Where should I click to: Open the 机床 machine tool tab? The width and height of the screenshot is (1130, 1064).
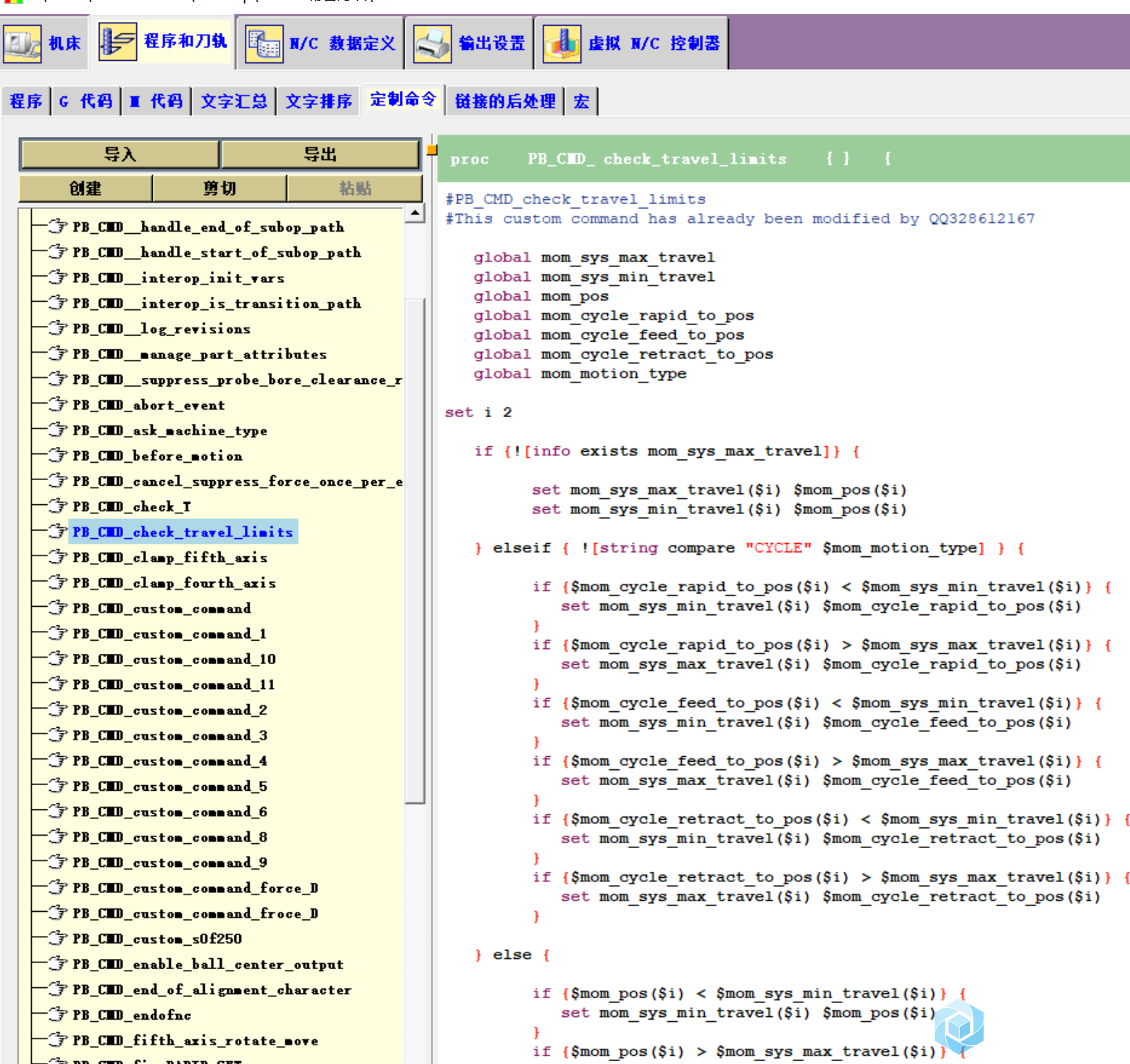[44, 43]
